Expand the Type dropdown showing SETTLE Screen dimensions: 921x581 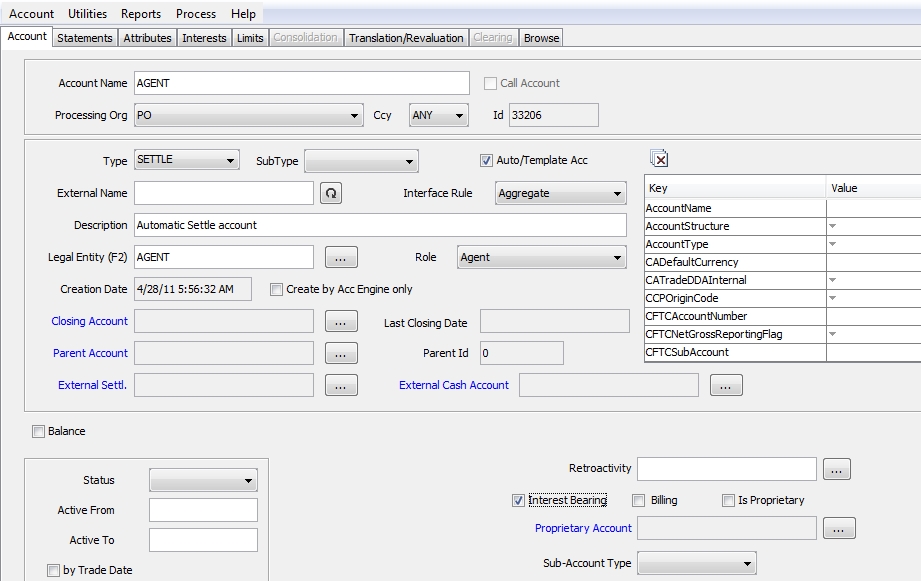point(186,160)
